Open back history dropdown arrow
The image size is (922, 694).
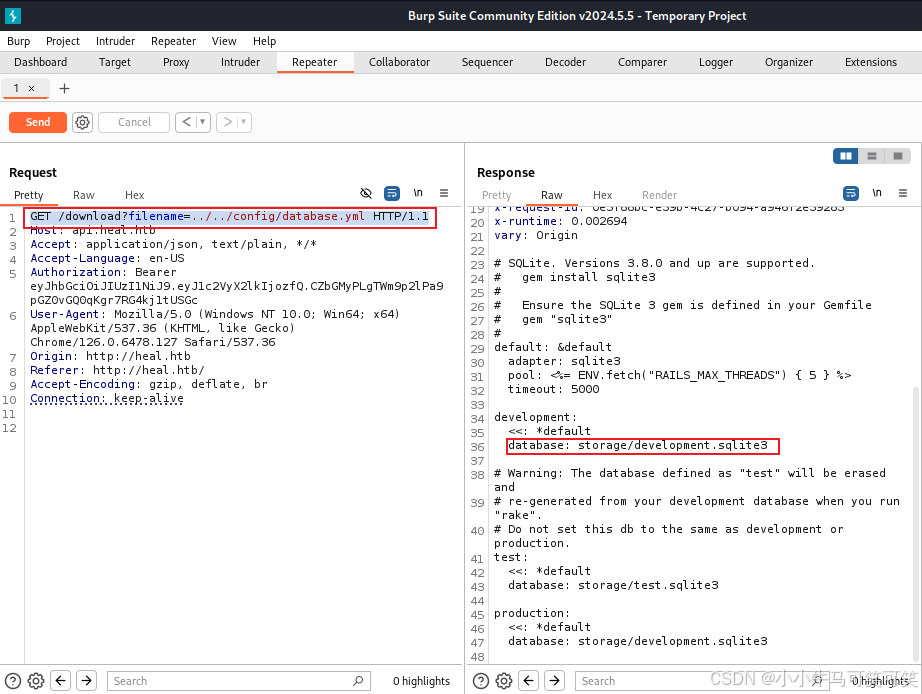(x=203, y=122)
